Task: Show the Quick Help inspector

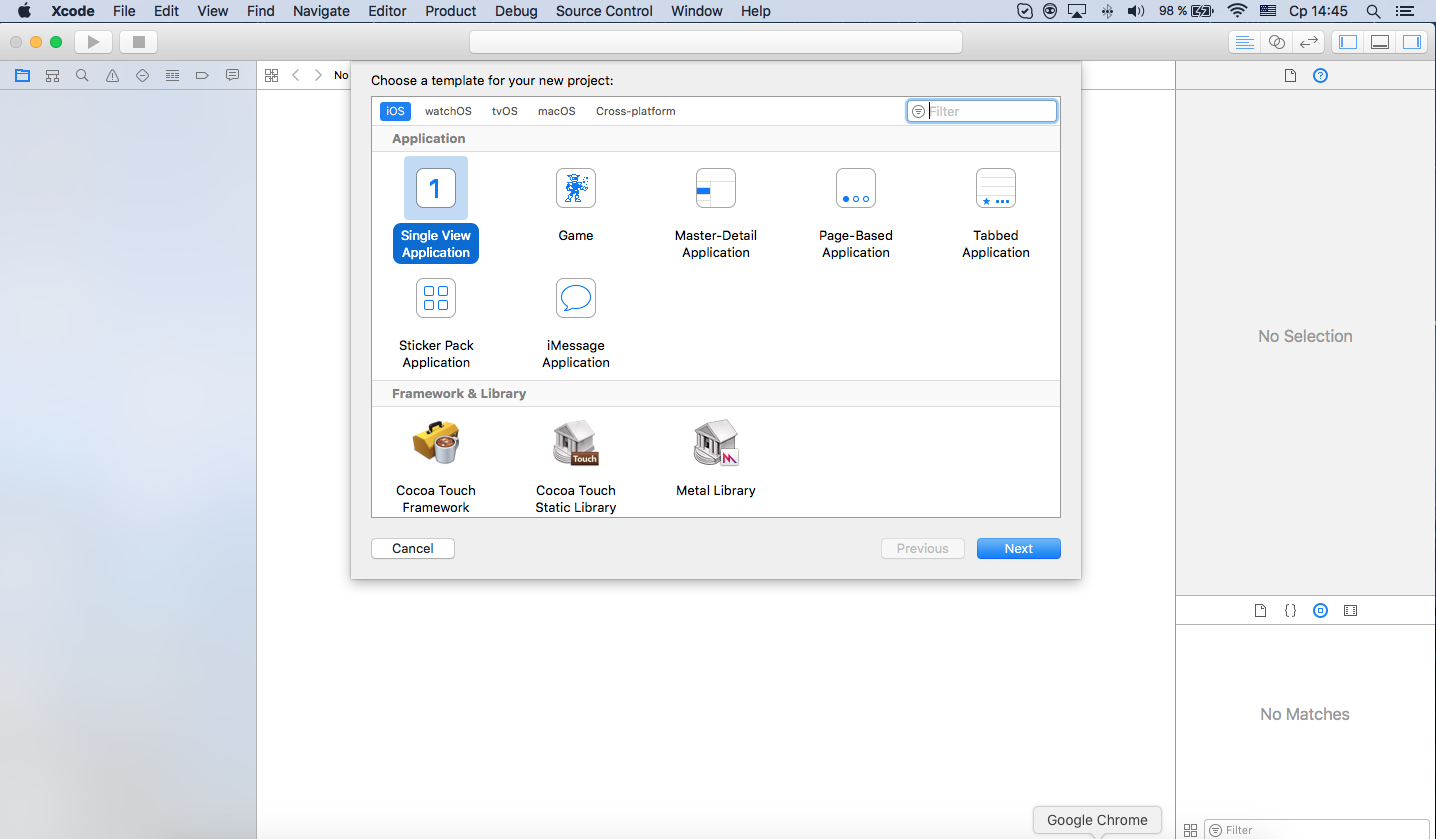Action: click(1320, 76)
